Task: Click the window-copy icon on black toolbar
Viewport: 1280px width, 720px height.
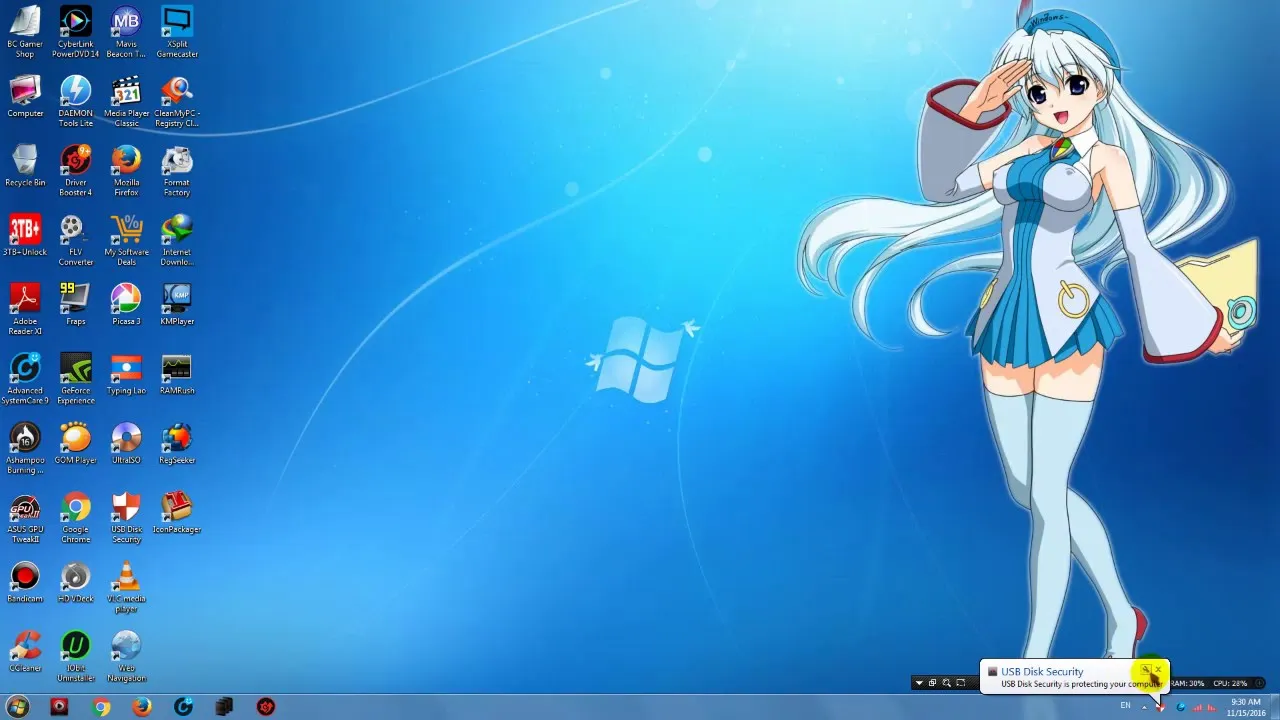Action: 933,683
